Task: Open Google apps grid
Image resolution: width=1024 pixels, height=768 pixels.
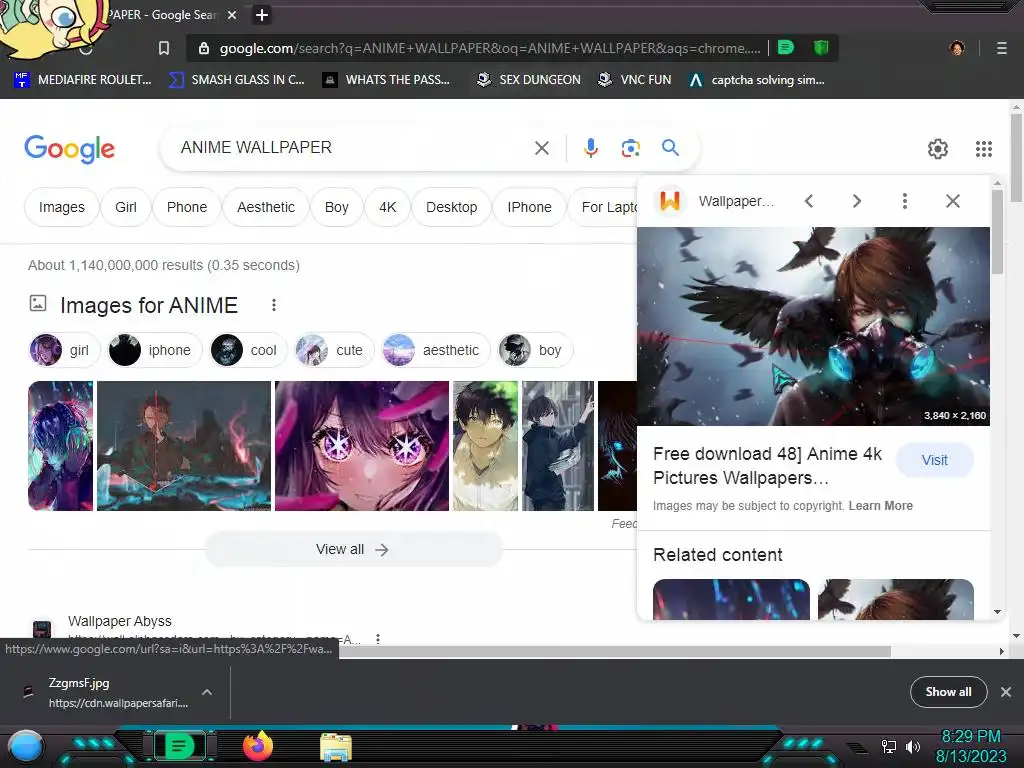Action: (984, 149)
